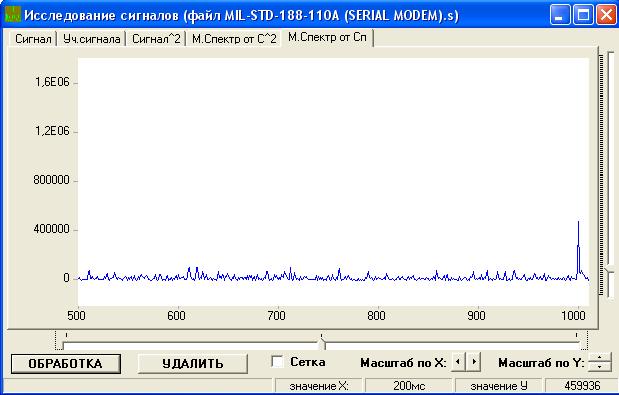Maximize the signal analysis window

[x=583, y=15]
